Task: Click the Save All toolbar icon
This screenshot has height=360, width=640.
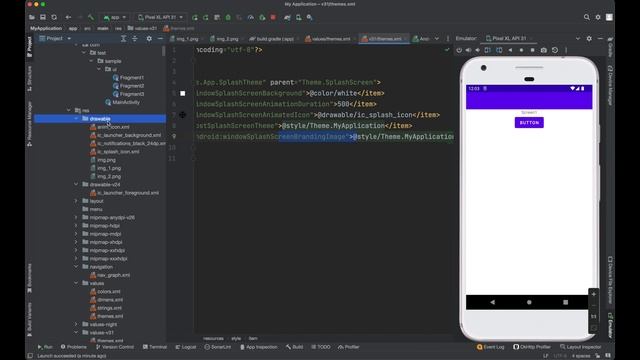Action: [x=43, y=18]
